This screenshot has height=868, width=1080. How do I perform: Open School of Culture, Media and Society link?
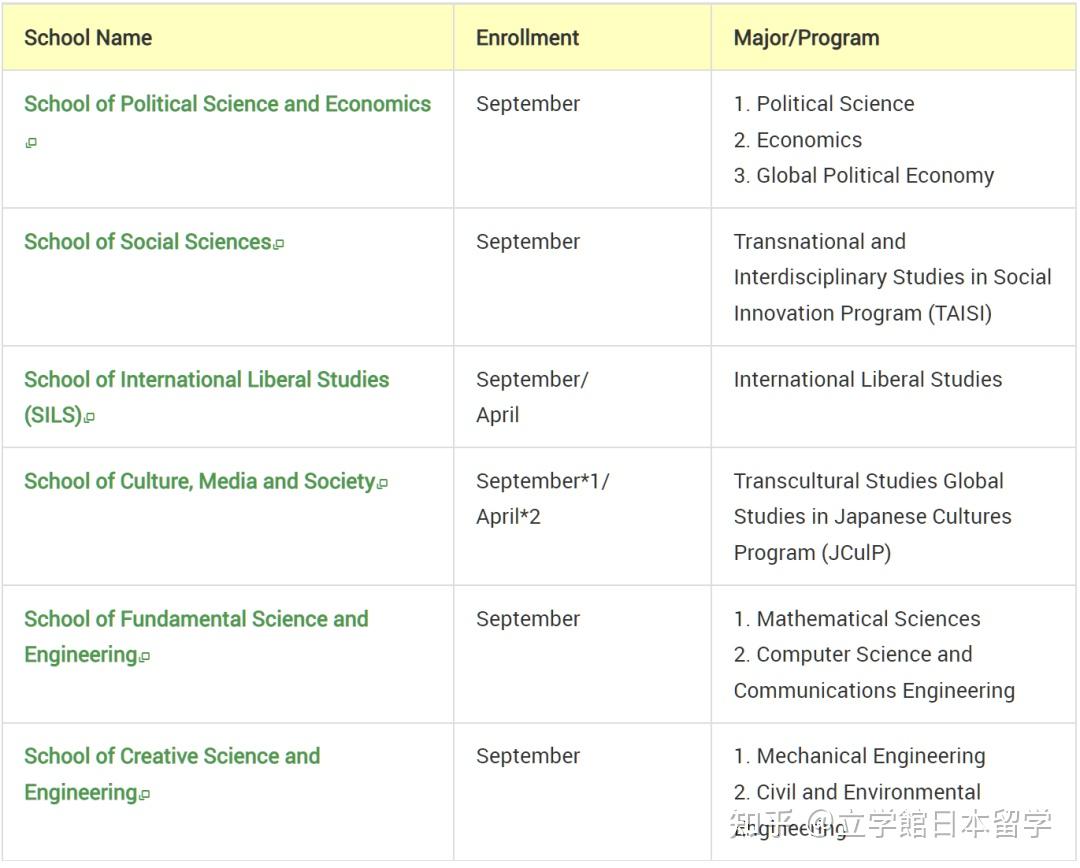pos(200,481)
